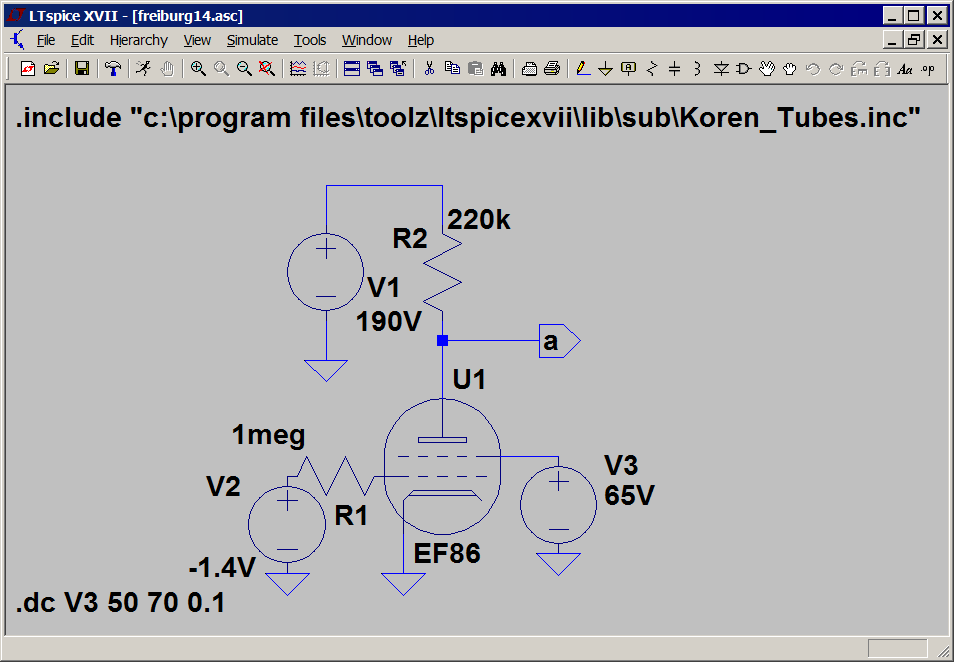Zoom in on the schematic

tap(198, 69)
